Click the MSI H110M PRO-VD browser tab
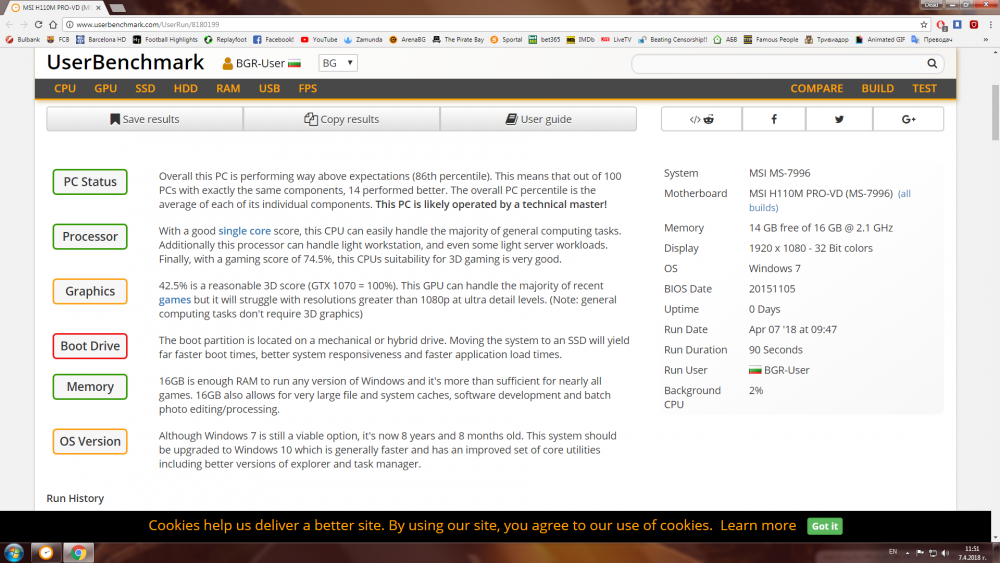1000x563 pixels. coord(55,8)
